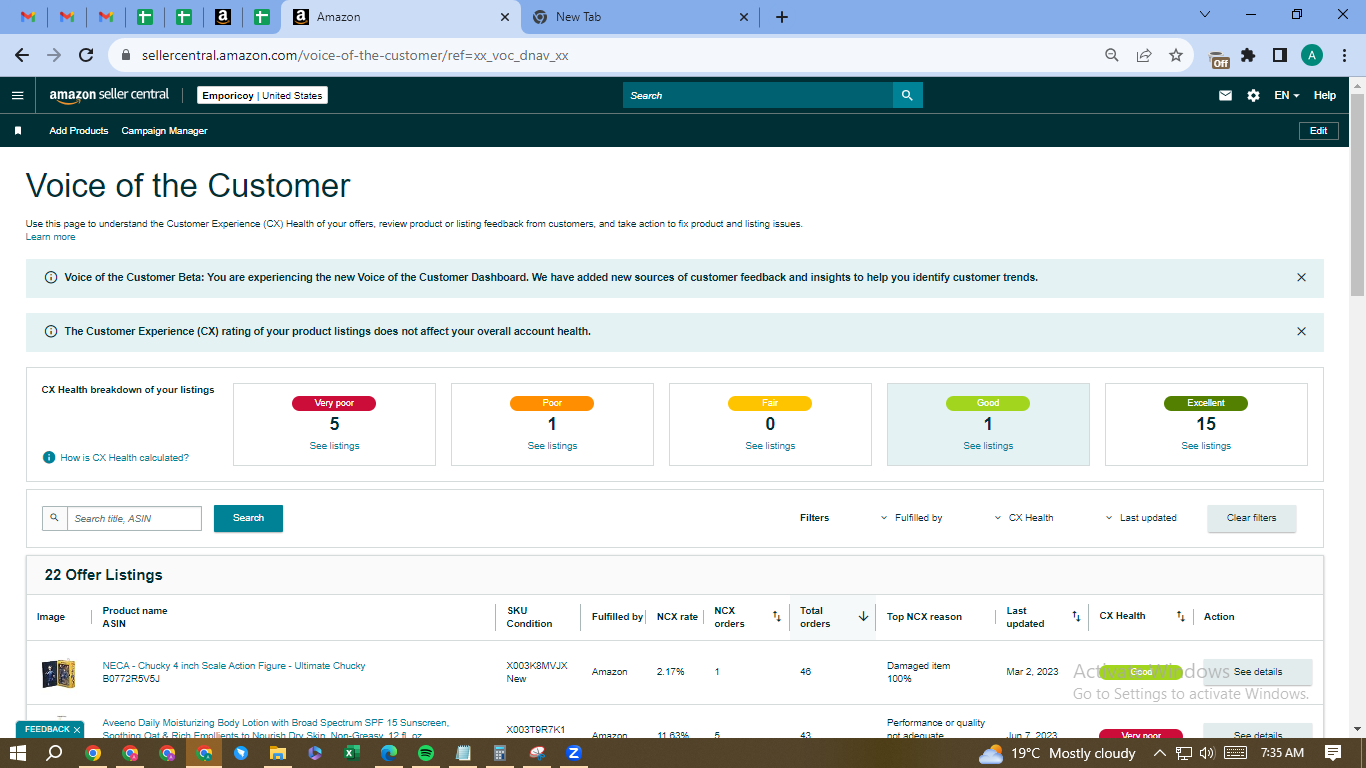
Task: See listings with Excellent CX Health
Action: pos(1207,446)
